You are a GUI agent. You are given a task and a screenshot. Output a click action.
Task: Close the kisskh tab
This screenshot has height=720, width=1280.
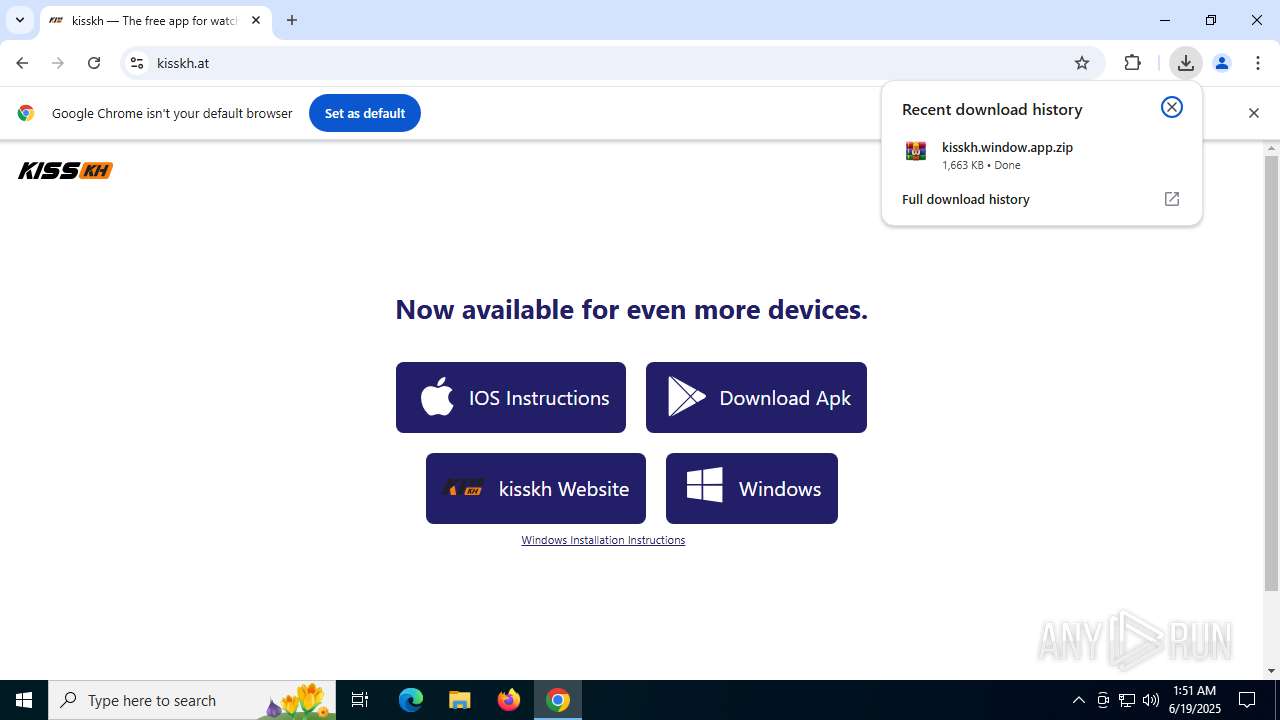click(256, 20)
